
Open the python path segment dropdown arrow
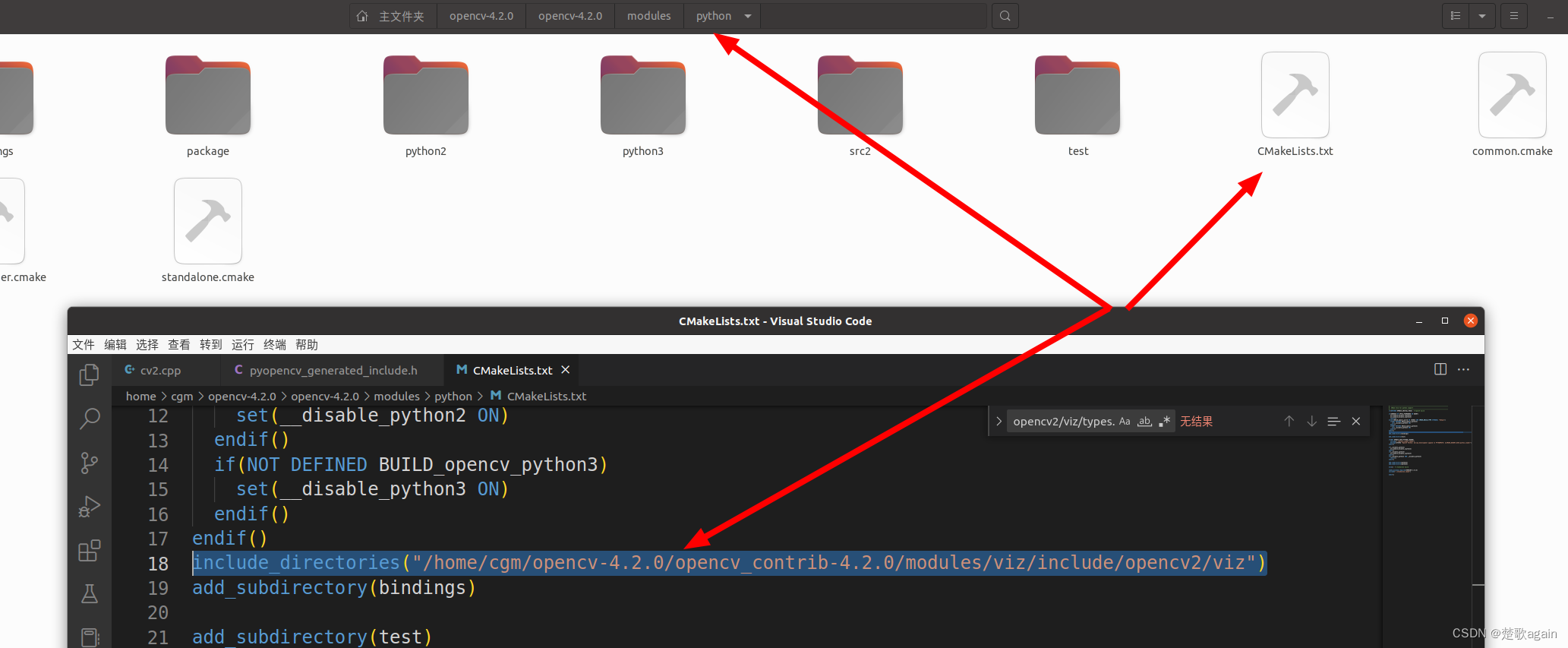748,16
